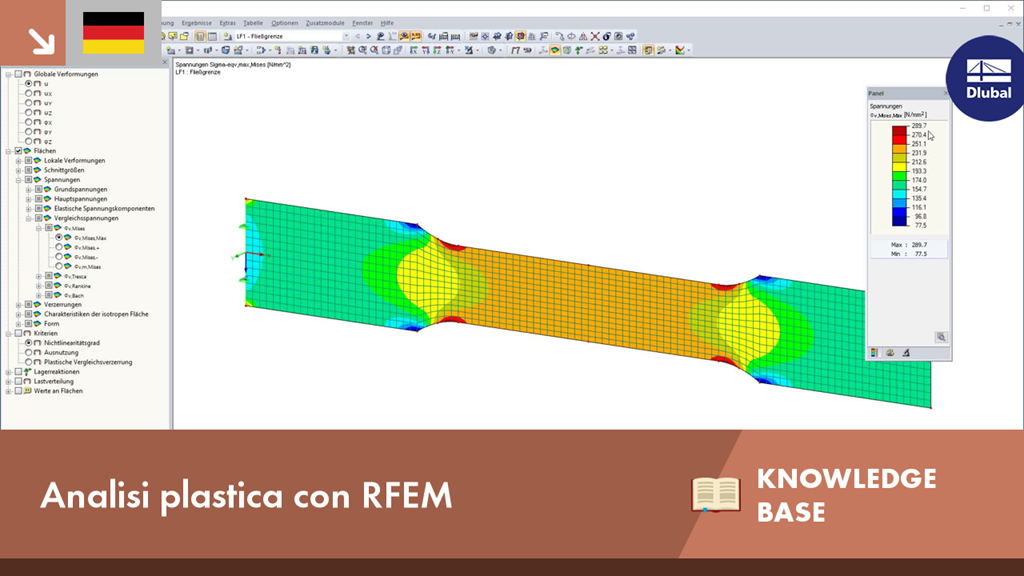Click the color scale tab icon in Panel
1024x576 pixels.
(x=874, y=353)
